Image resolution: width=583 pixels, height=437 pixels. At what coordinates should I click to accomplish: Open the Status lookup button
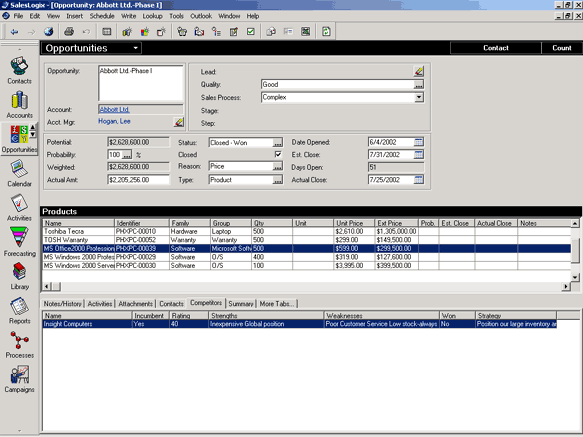pos(277,143)
